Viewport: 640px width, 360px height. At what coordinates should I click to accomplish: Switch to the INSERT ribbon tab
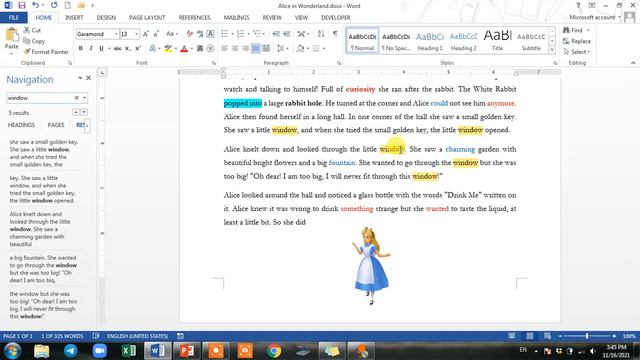[x=74, y=18]
